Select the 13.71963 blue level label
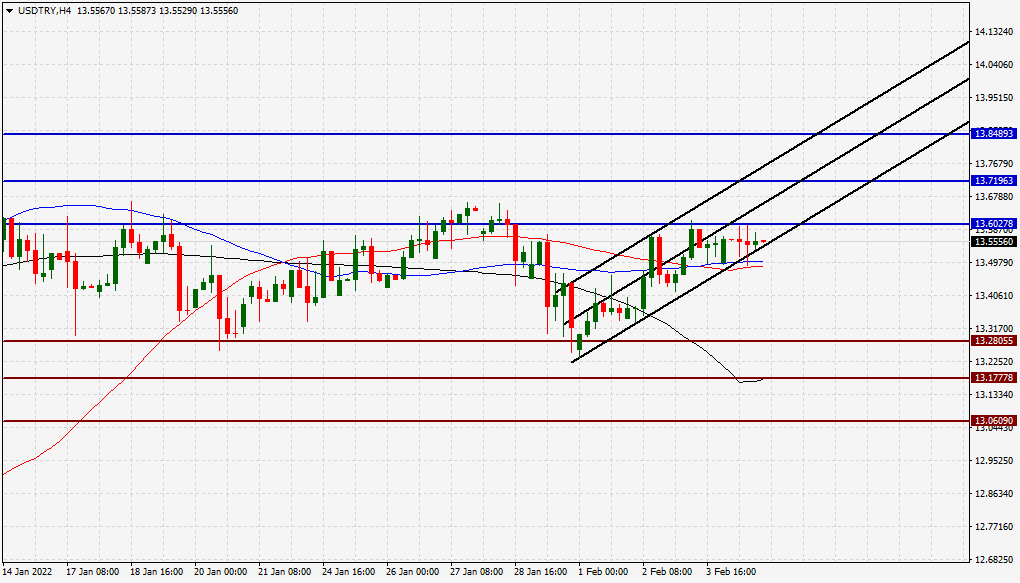The width and height of the screenshot is (1020, 583). coord(993,180)
